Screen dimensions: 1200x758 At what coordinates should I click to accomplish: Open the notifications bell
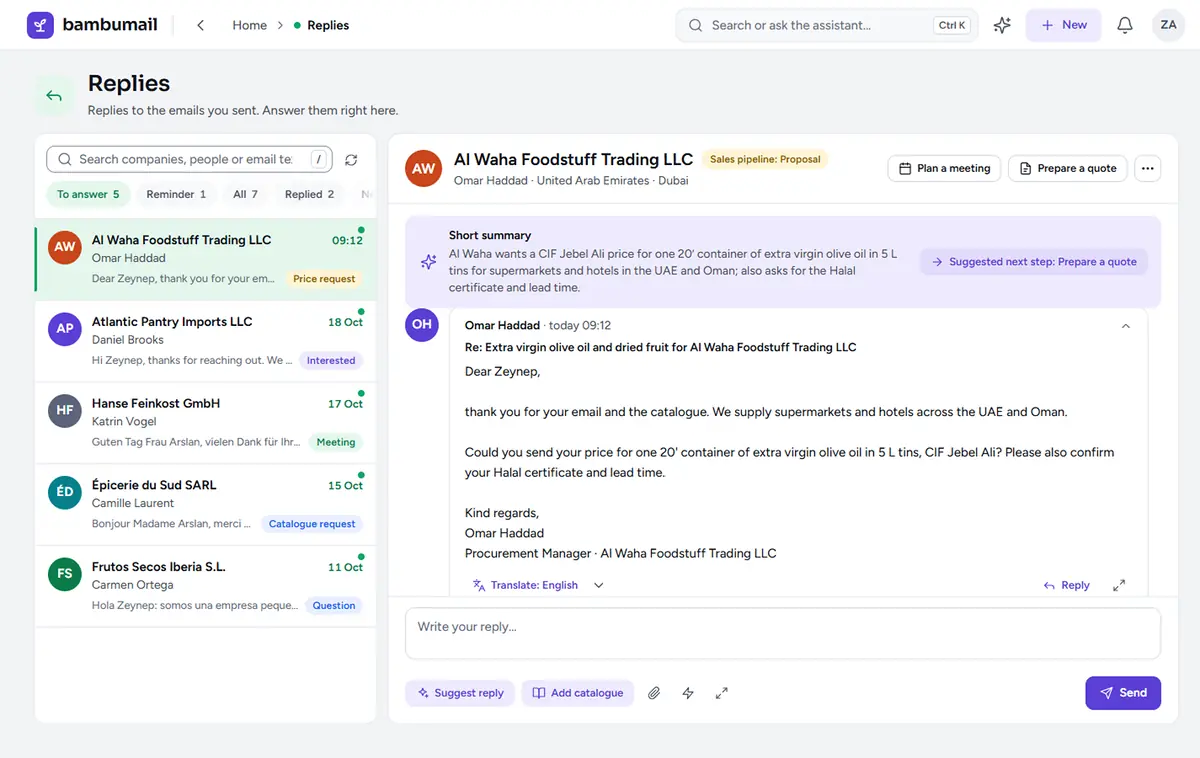1125,25
